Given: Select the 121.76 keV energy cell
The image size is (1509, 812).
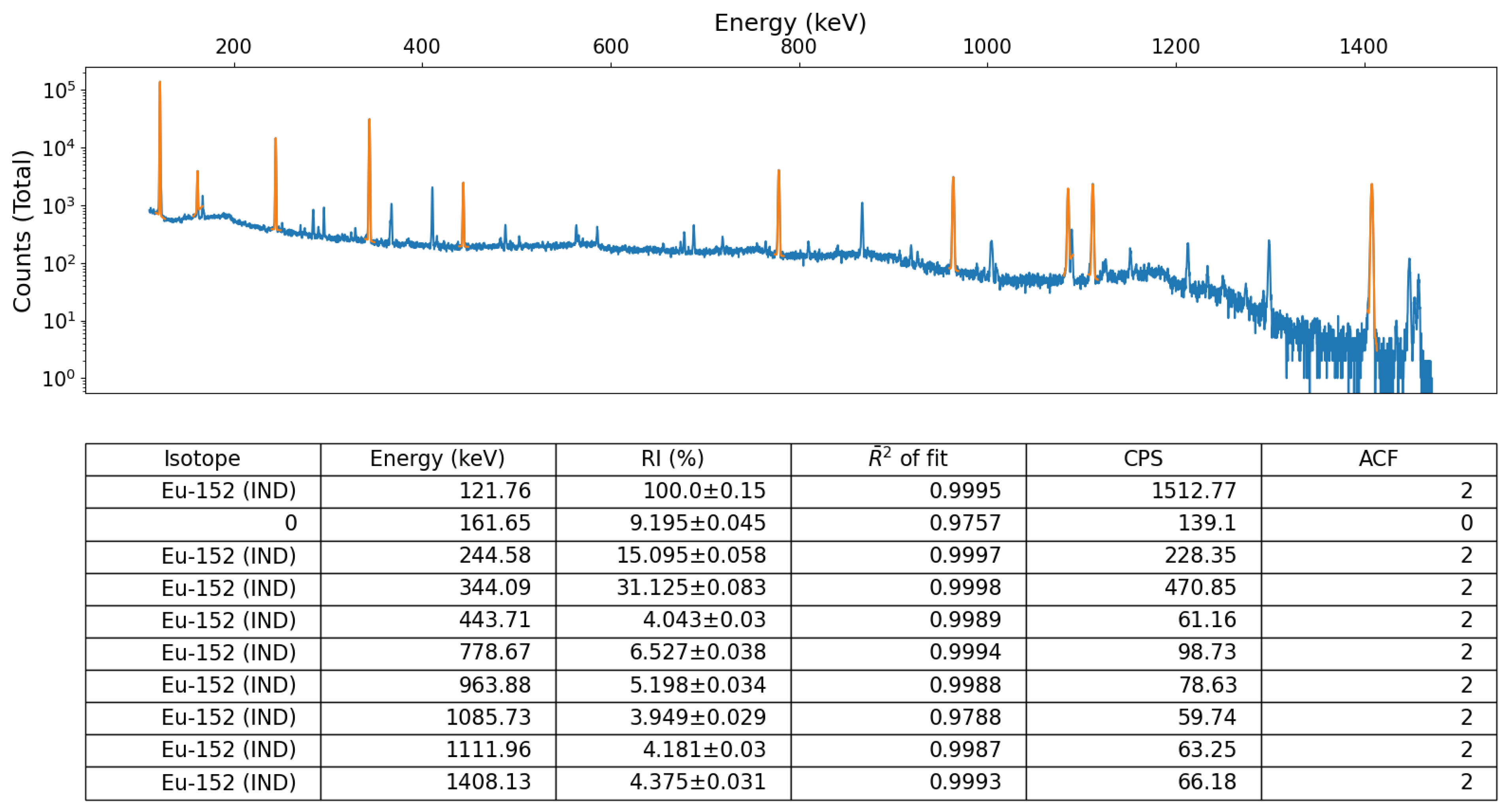Looking at the screenshot, I should pos(494,491).
